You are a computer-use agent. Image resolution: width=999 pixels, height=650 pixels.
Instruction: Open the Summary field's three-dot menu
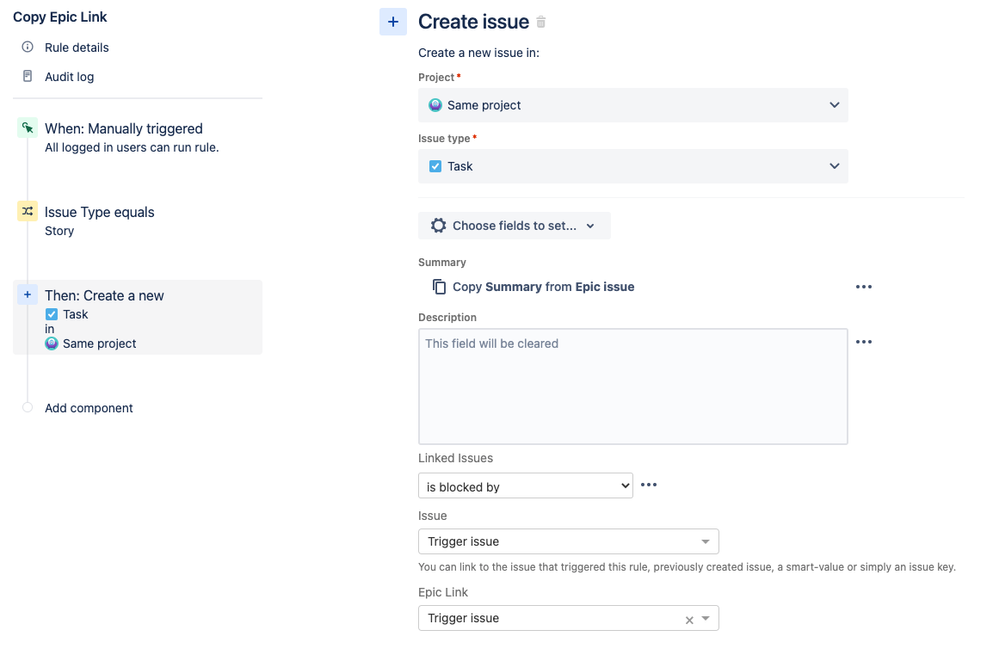864,287
